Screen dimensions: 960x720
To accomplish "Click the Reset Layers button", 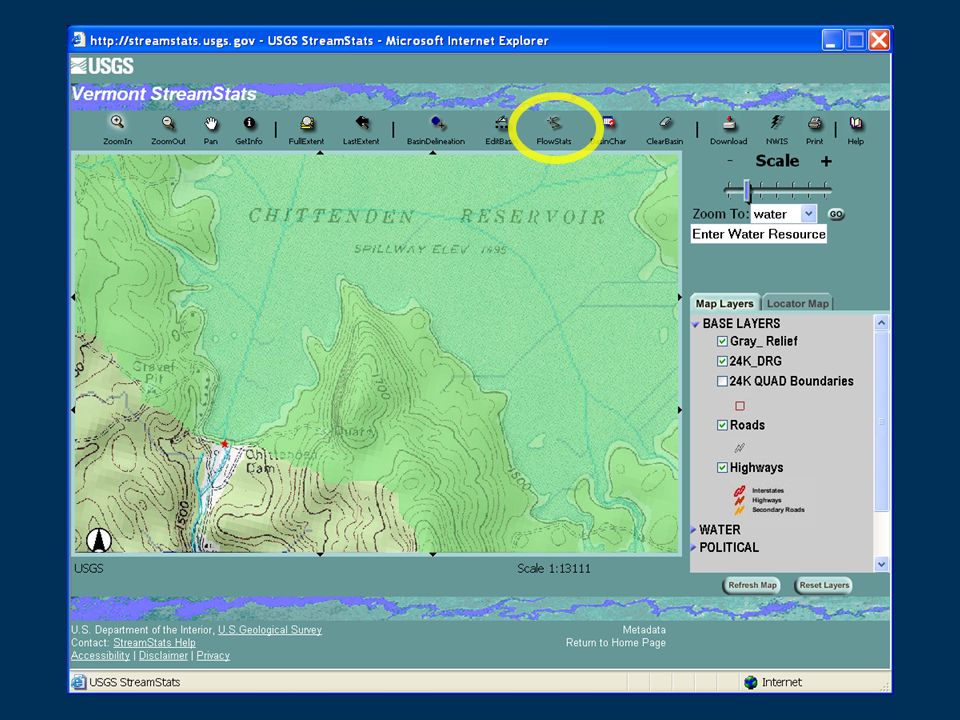I will 824,585.
